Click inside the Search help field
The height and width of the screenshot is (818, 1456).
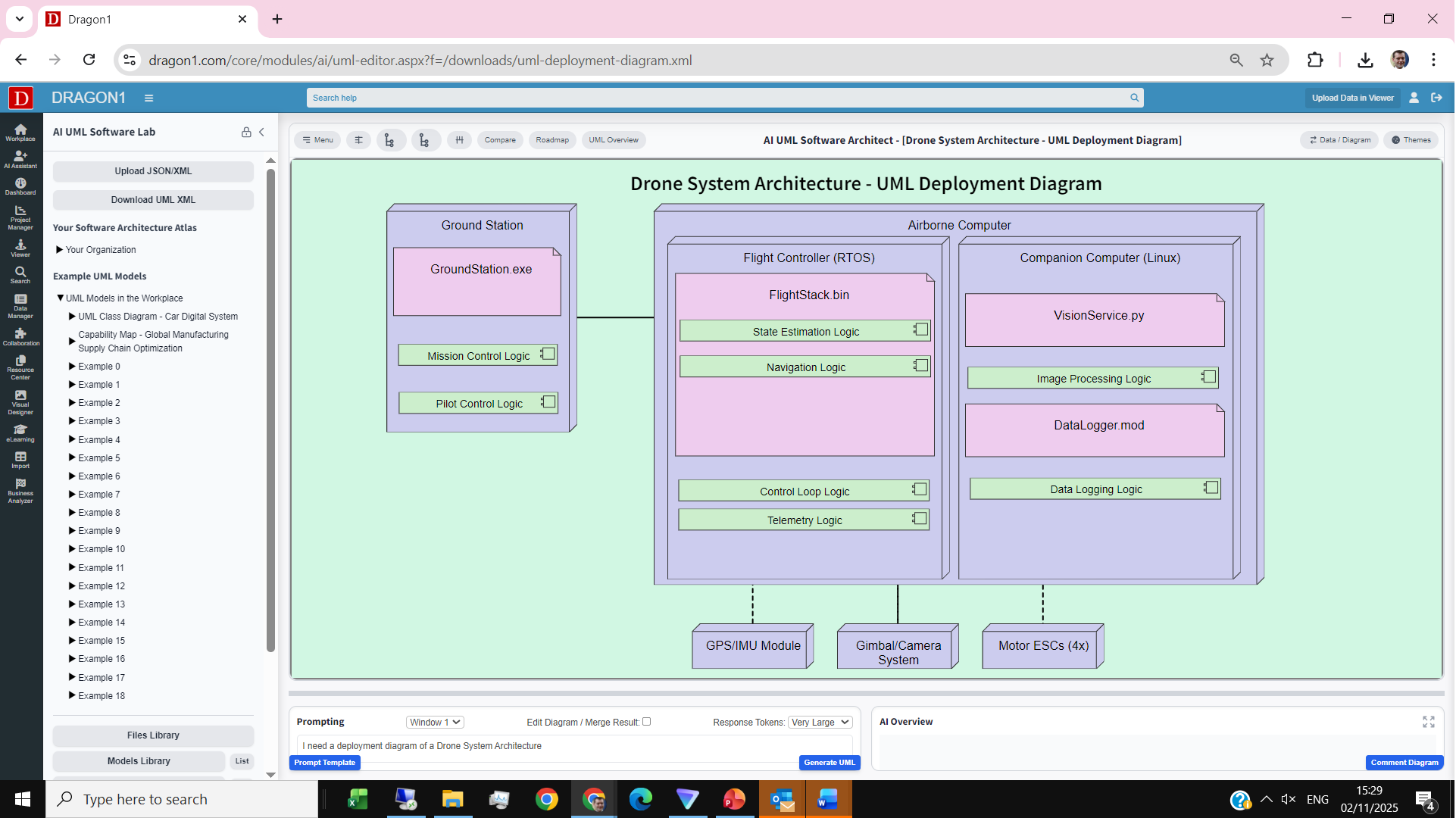tap(720, 97)
